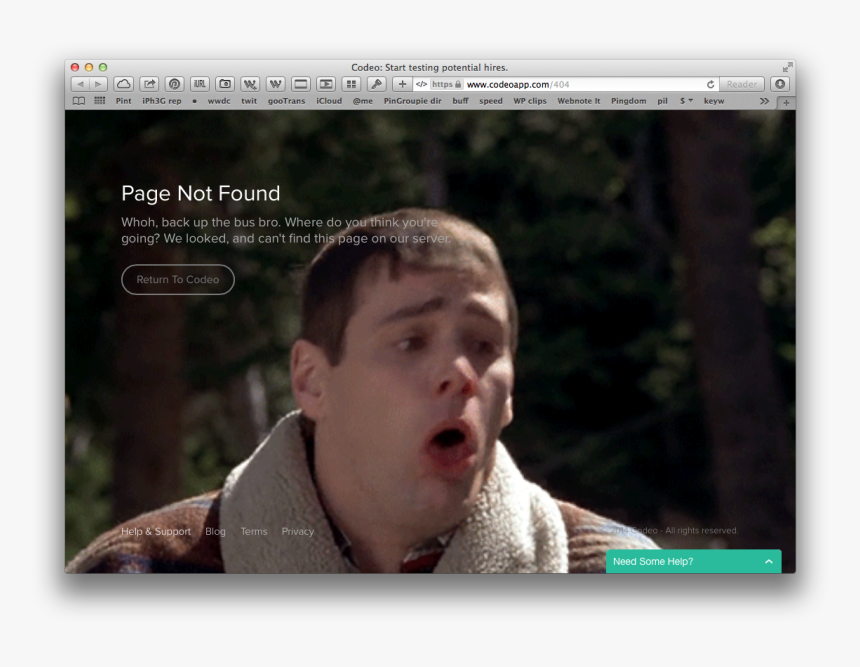The height and width of the screenshot is (667, 860).
Task: Enter full screen with the corner arrows
Action: pyautogui.click(x=788, y=67)
